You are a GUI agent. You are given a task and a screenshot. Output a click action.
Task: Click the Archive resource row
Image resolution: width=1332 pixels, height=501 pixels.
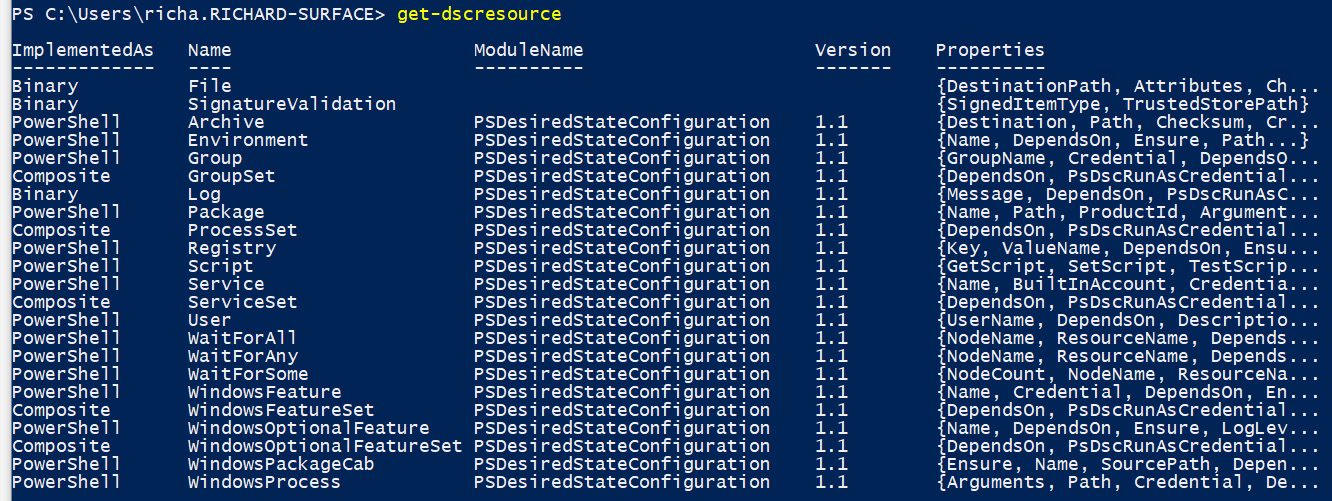point(665,122)
